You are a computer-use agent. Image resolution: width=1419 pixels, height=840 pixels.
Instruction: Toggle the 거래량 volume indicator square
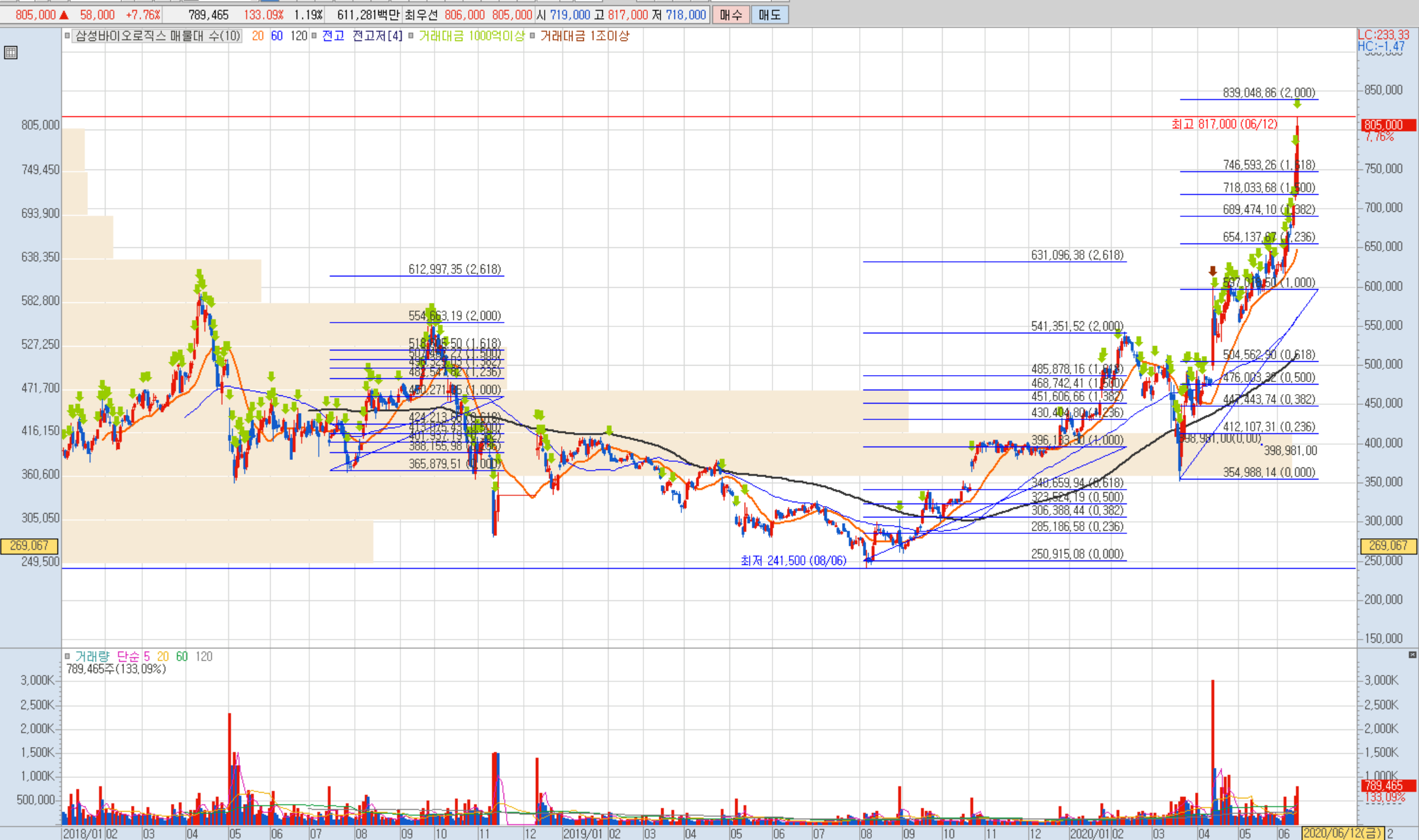coord(67,656)
